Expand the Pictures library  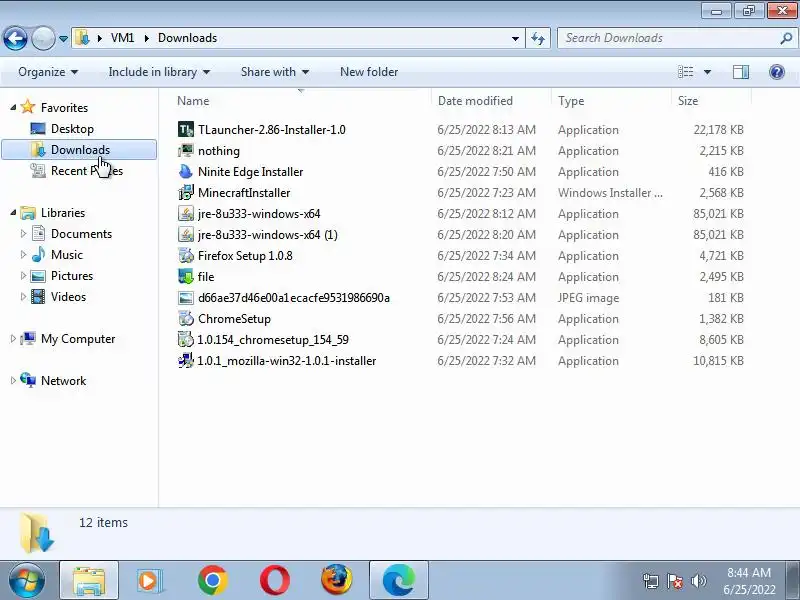[23, 276]
